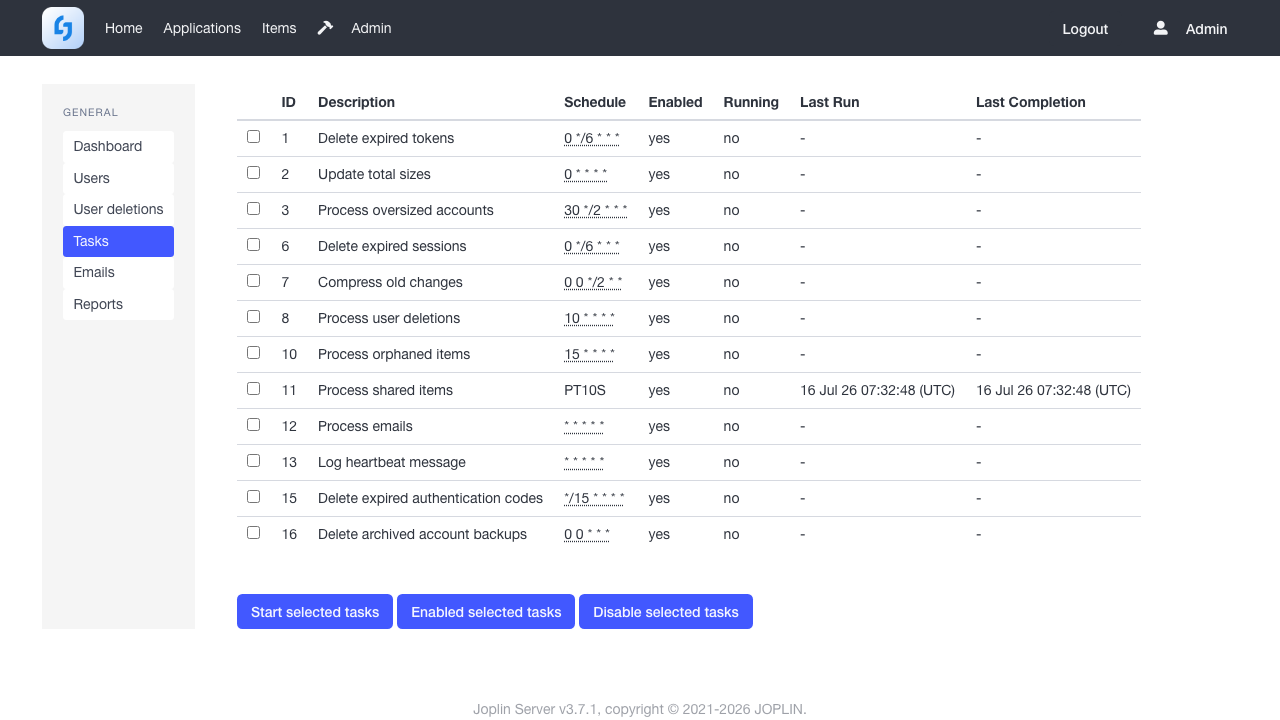This screenshot has width=1280, height=720.
Task: Click the Last Run time of Process shared items
Action: click(878, 390)
